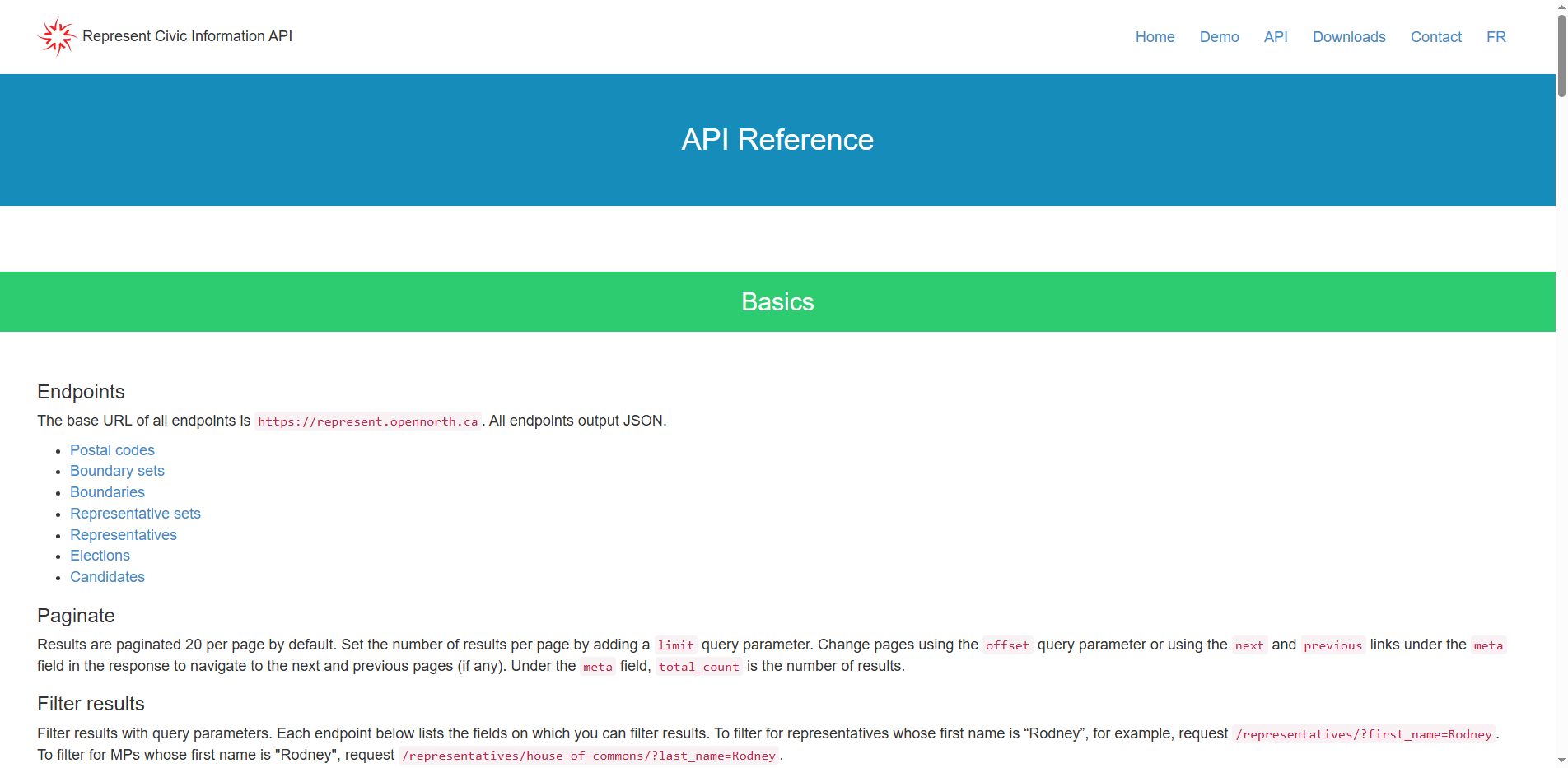1568x768 pixels.
Task: Switch the site language to FR
Action: click(1496, 37)
